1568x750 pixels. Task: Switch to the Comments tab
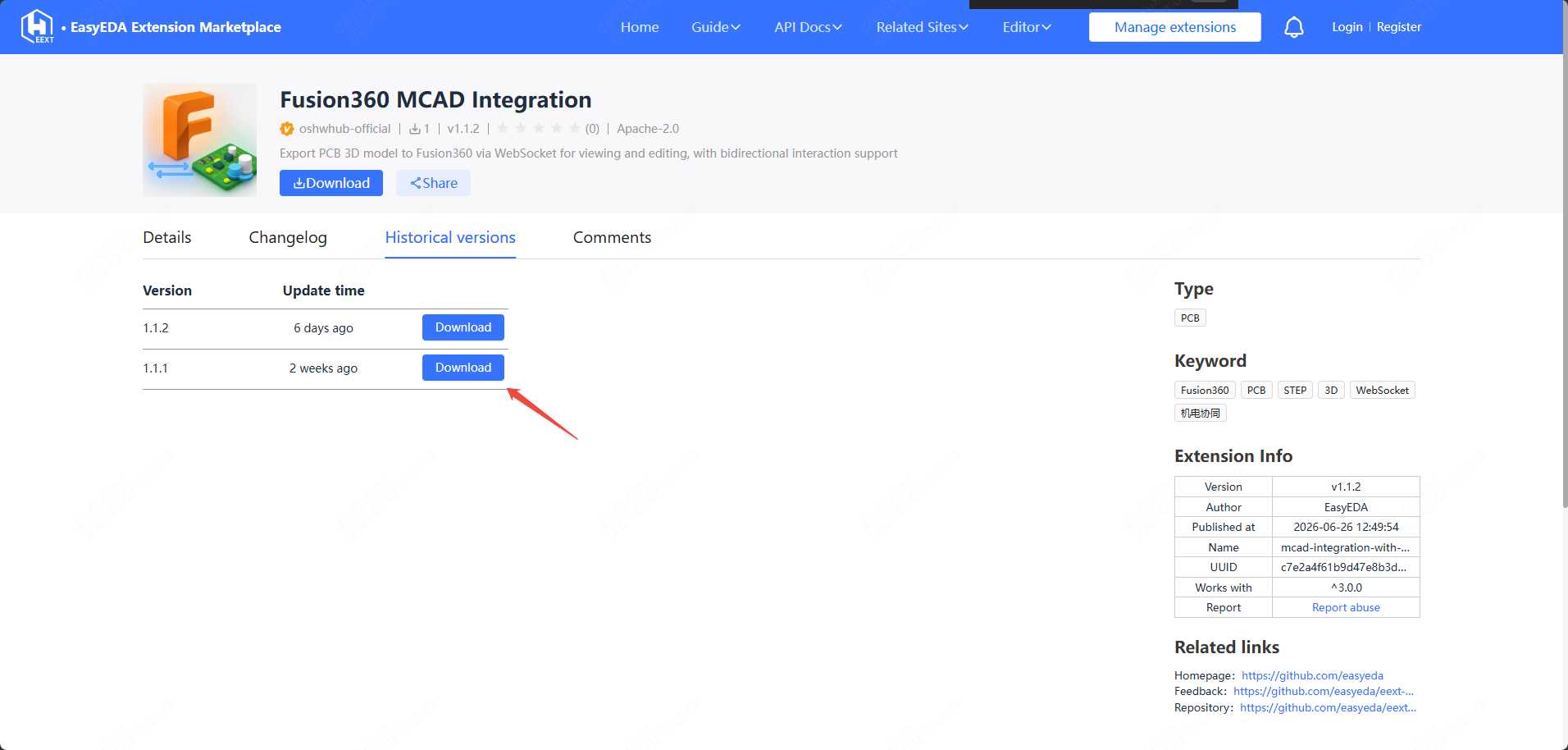tap(612, 237)
